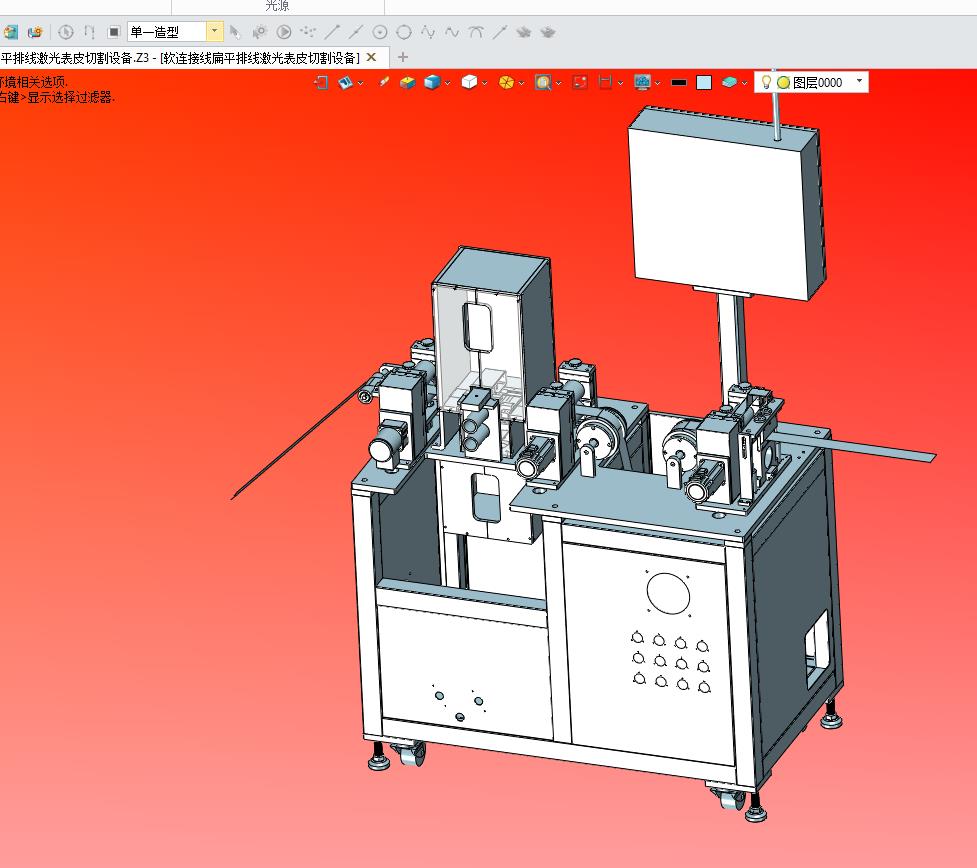The width and height of the screenshot is (977, 868).
Task: Click the circle quadrant point icon
Action: 404,32
